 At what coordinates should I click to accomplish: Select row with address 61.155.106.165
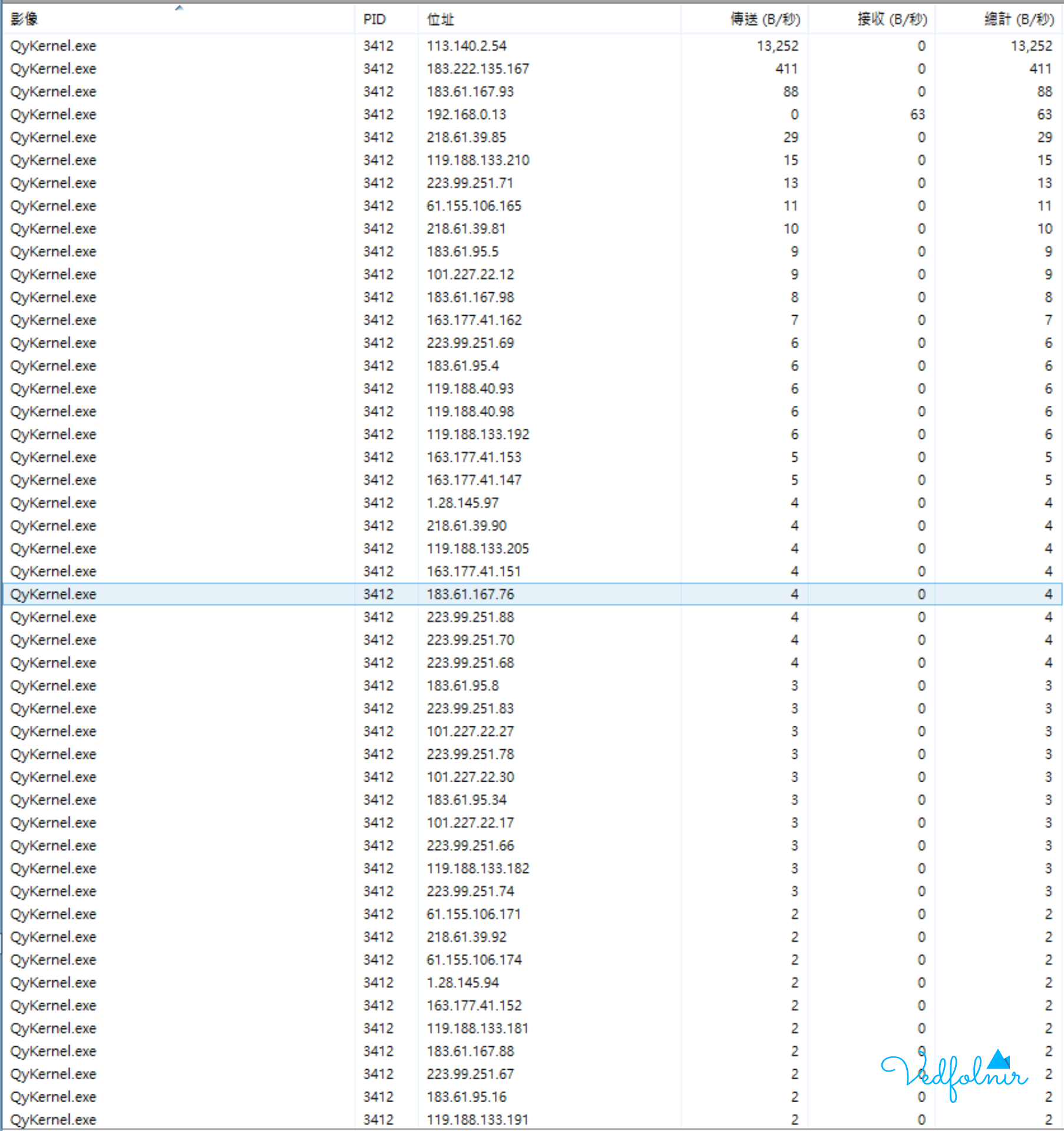[532, 206]
